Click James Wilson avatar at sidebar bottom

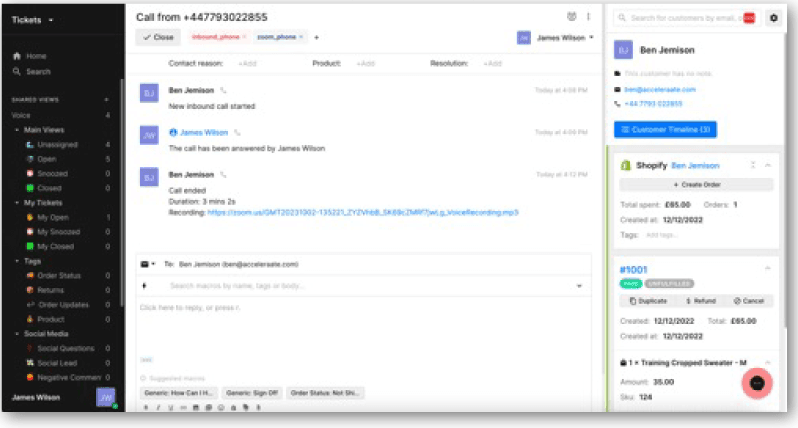coord(106,397)
